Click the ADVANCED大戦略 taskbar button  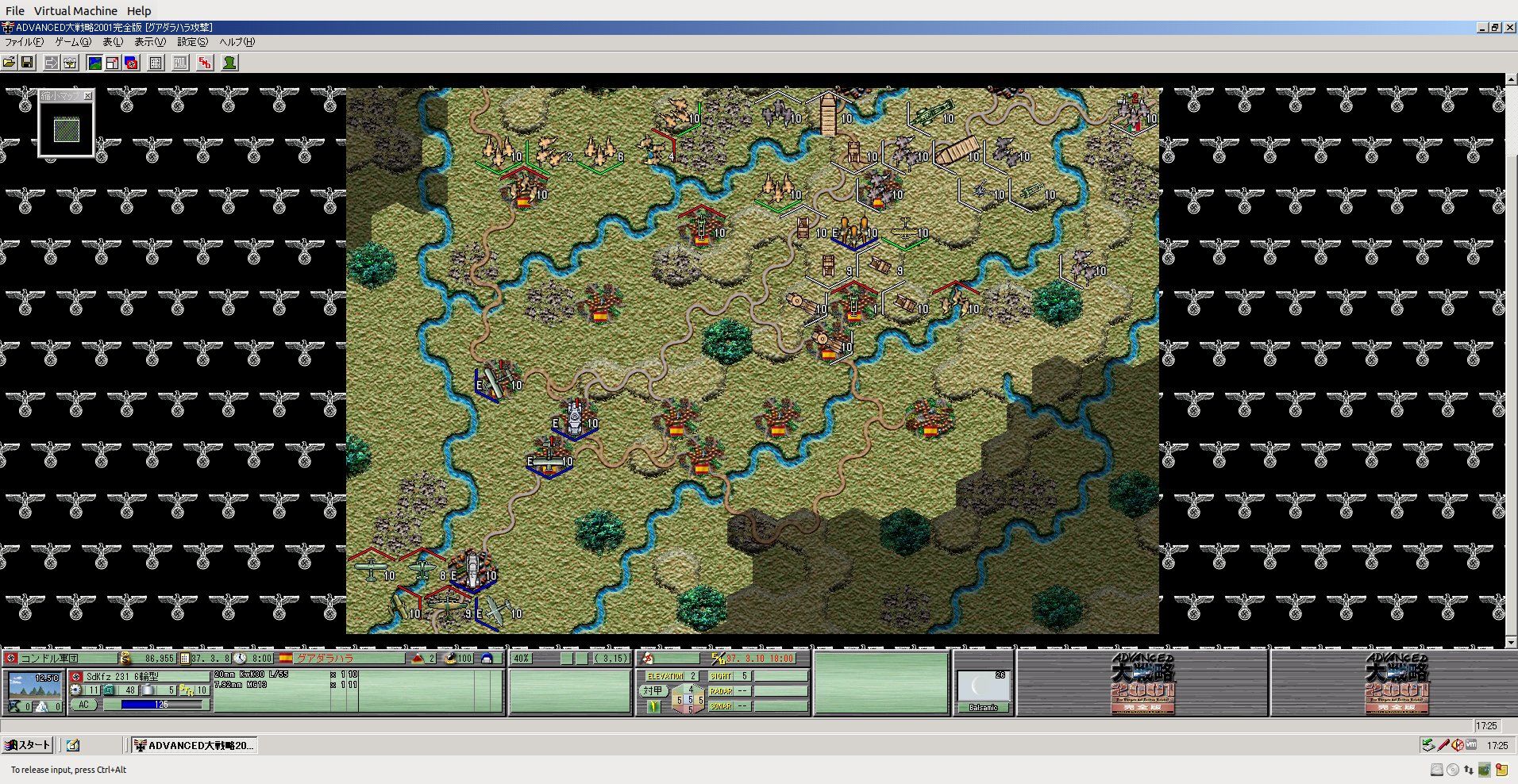coord(194,745)
